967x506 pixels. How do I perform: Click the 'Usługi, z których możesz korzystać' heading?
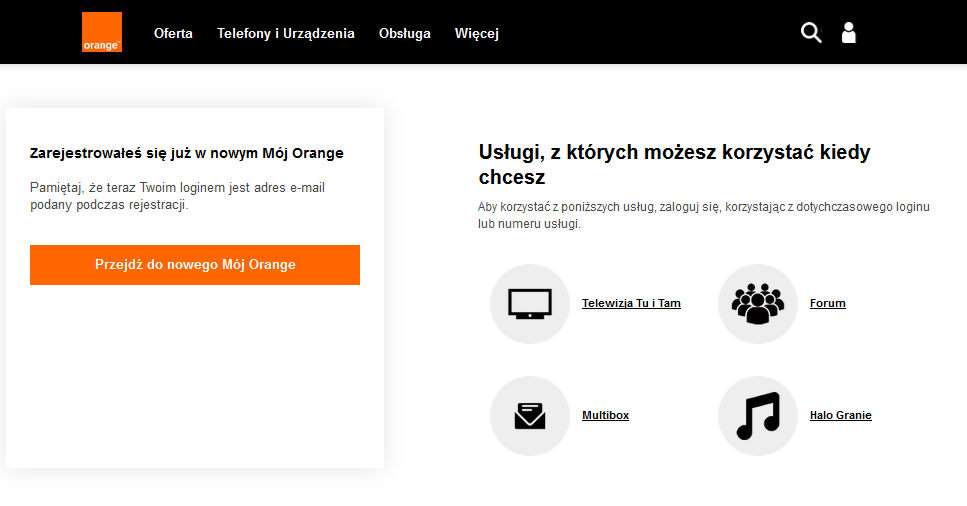point(674,165)
